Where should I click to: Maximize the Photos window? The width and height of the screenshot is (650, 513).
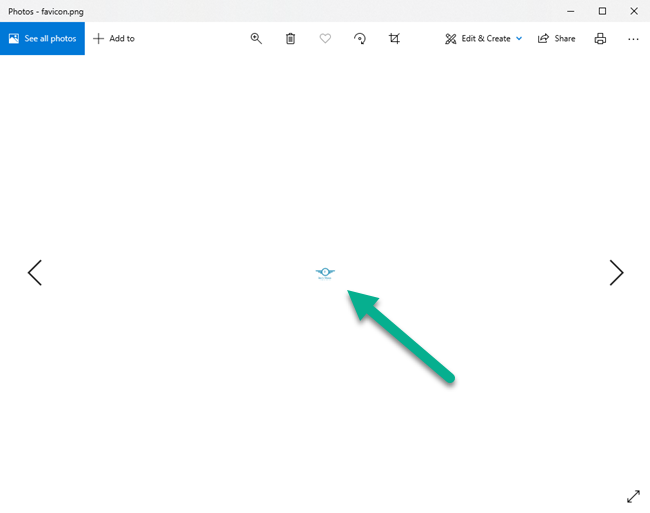(x=602, y=11)
